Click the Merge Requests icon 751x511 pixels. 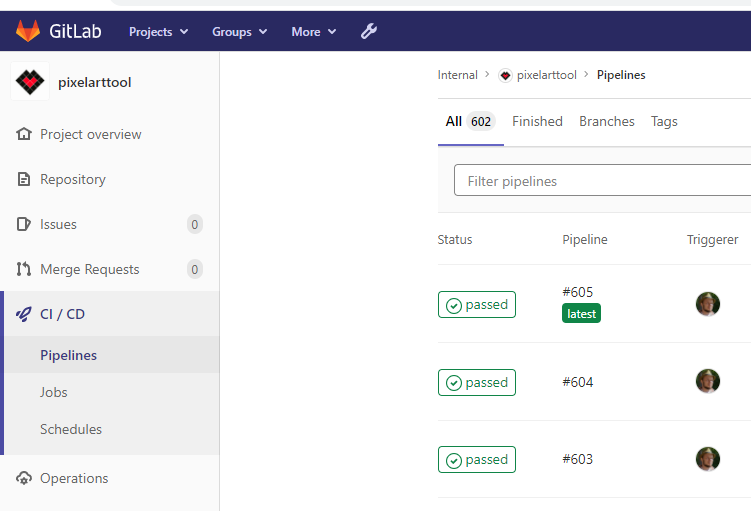click(23, 269)
